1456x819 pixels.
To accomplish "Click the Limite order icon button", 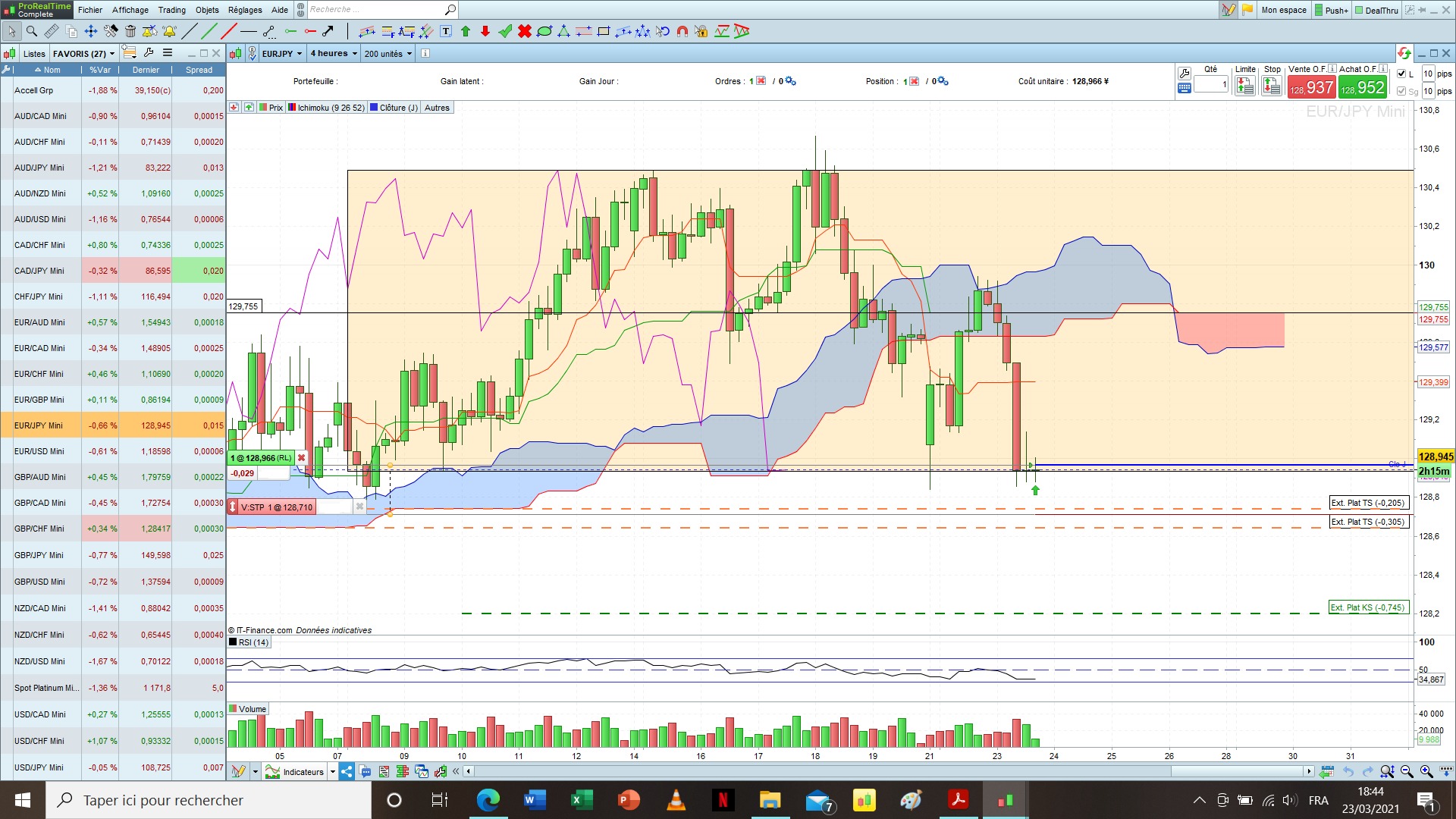I will (1244, 87).
